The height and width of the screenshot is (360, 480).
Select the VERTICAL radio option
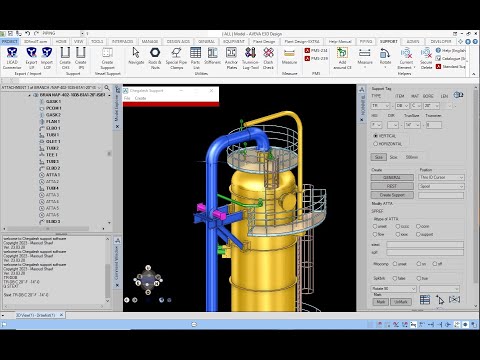pyautogui.click(x=376, y=136)
